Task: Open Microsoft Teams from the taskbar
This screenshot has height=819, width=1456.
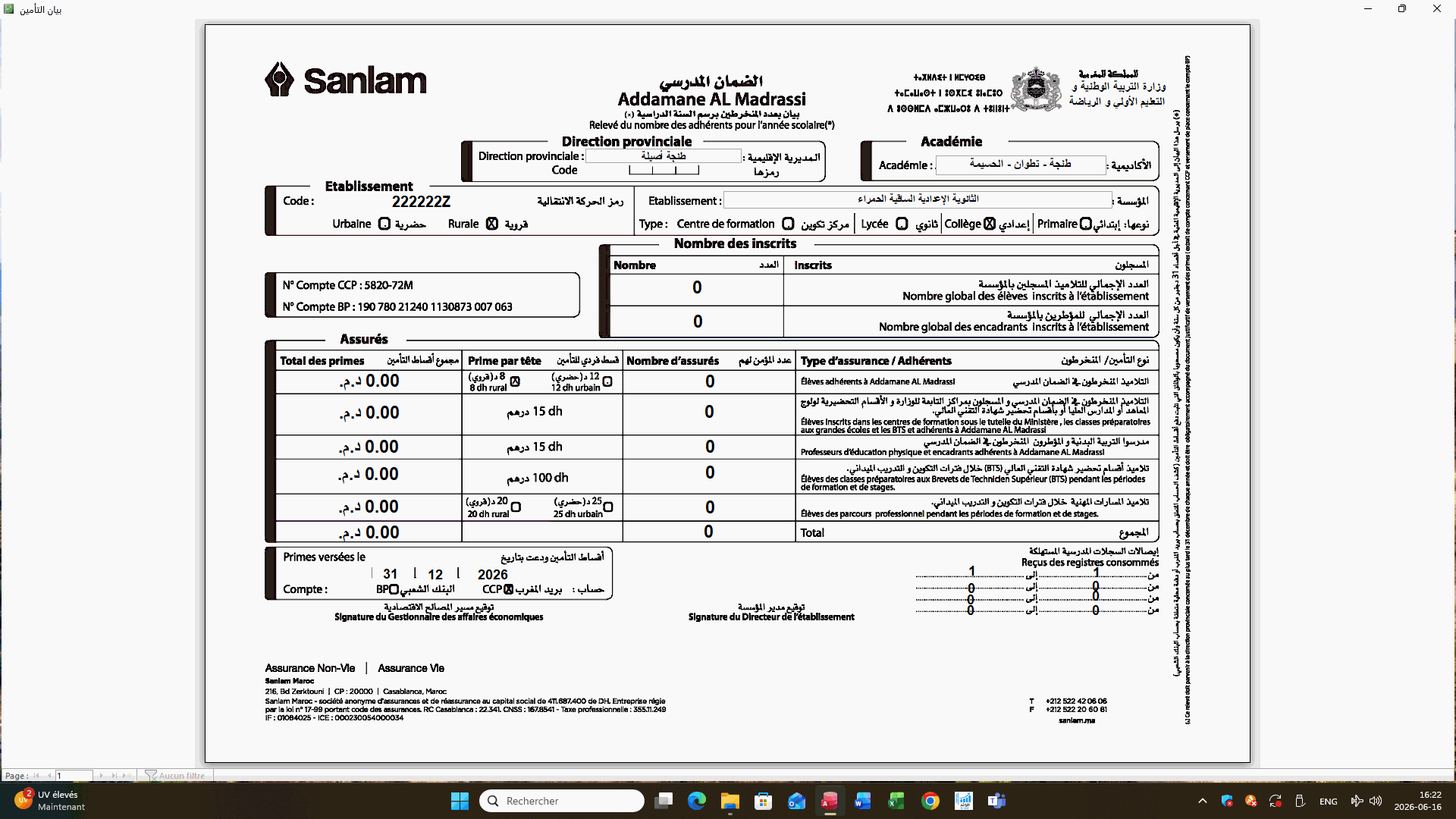Action: coord(996,801)
